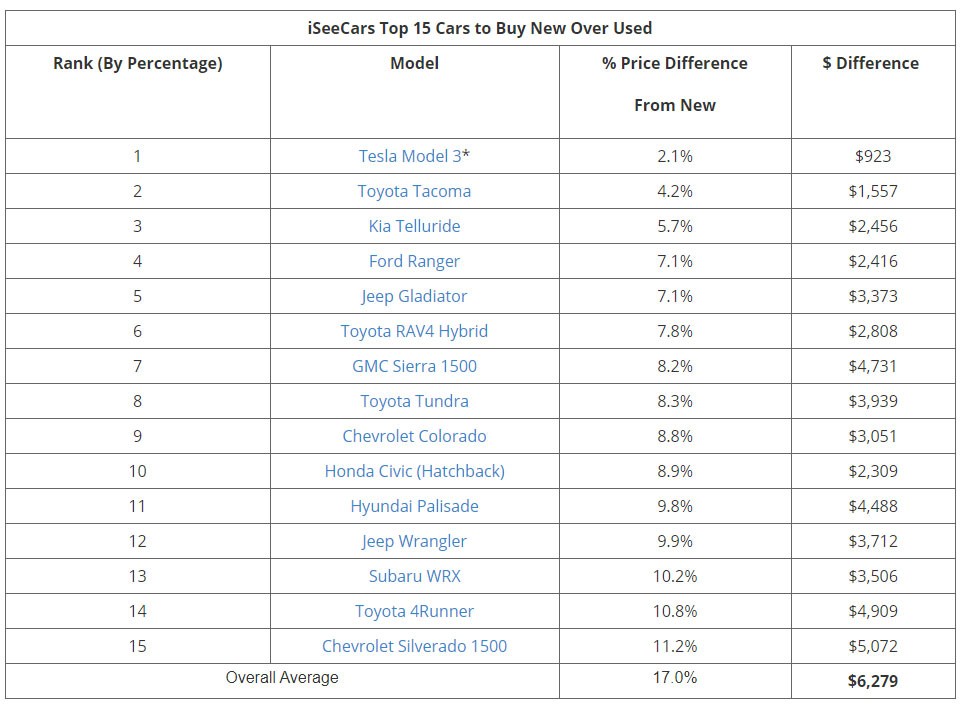Image resolution: width=962 pixels, height=706 pixels.
Task: Click the Hyundai Palisade link
Action: tap(414, 506)
